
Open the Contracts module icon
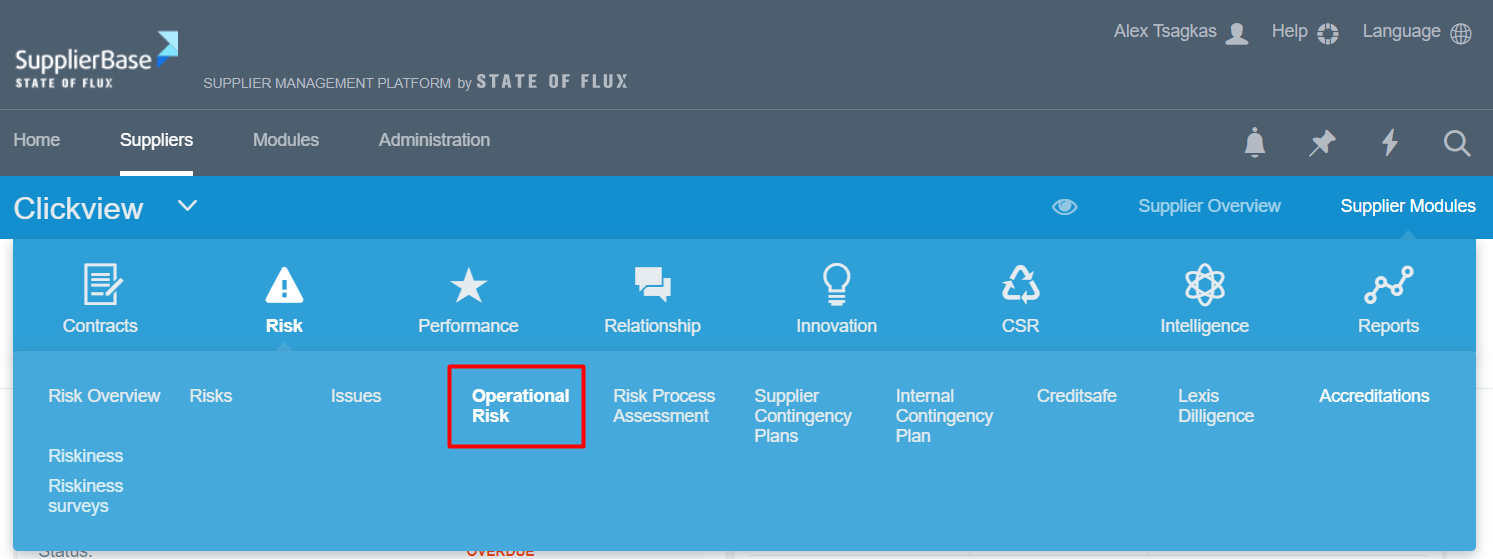click(x=102, y=285)
